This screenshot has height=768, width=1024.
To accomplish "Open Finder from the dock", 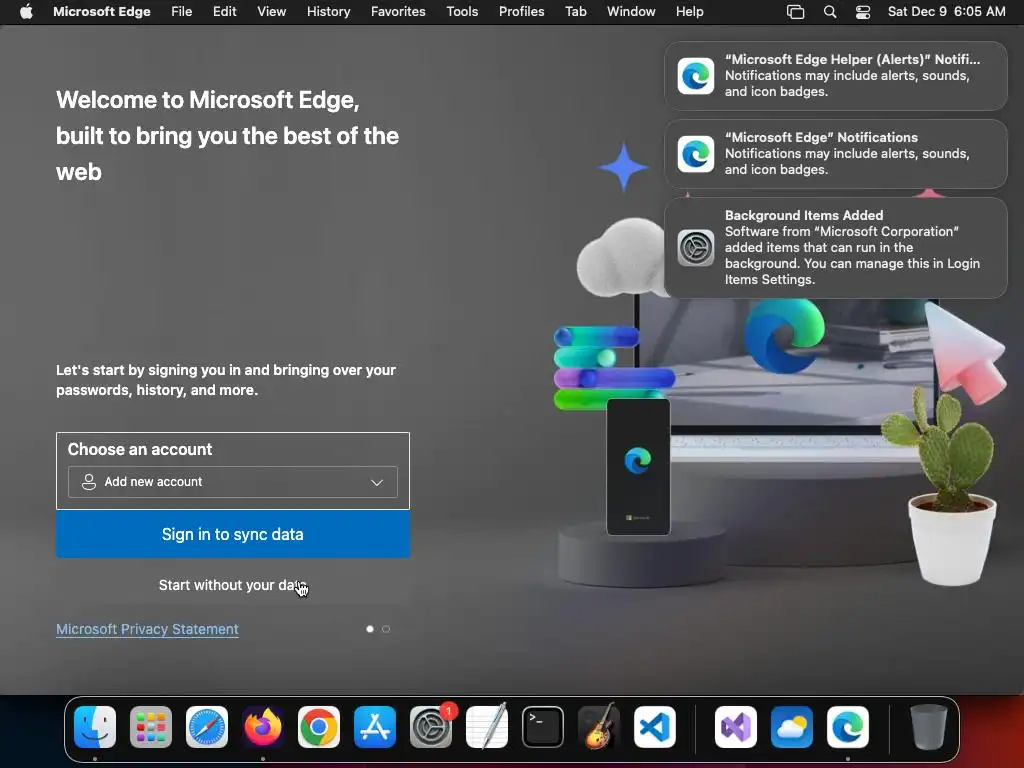I will pos(95,727).
